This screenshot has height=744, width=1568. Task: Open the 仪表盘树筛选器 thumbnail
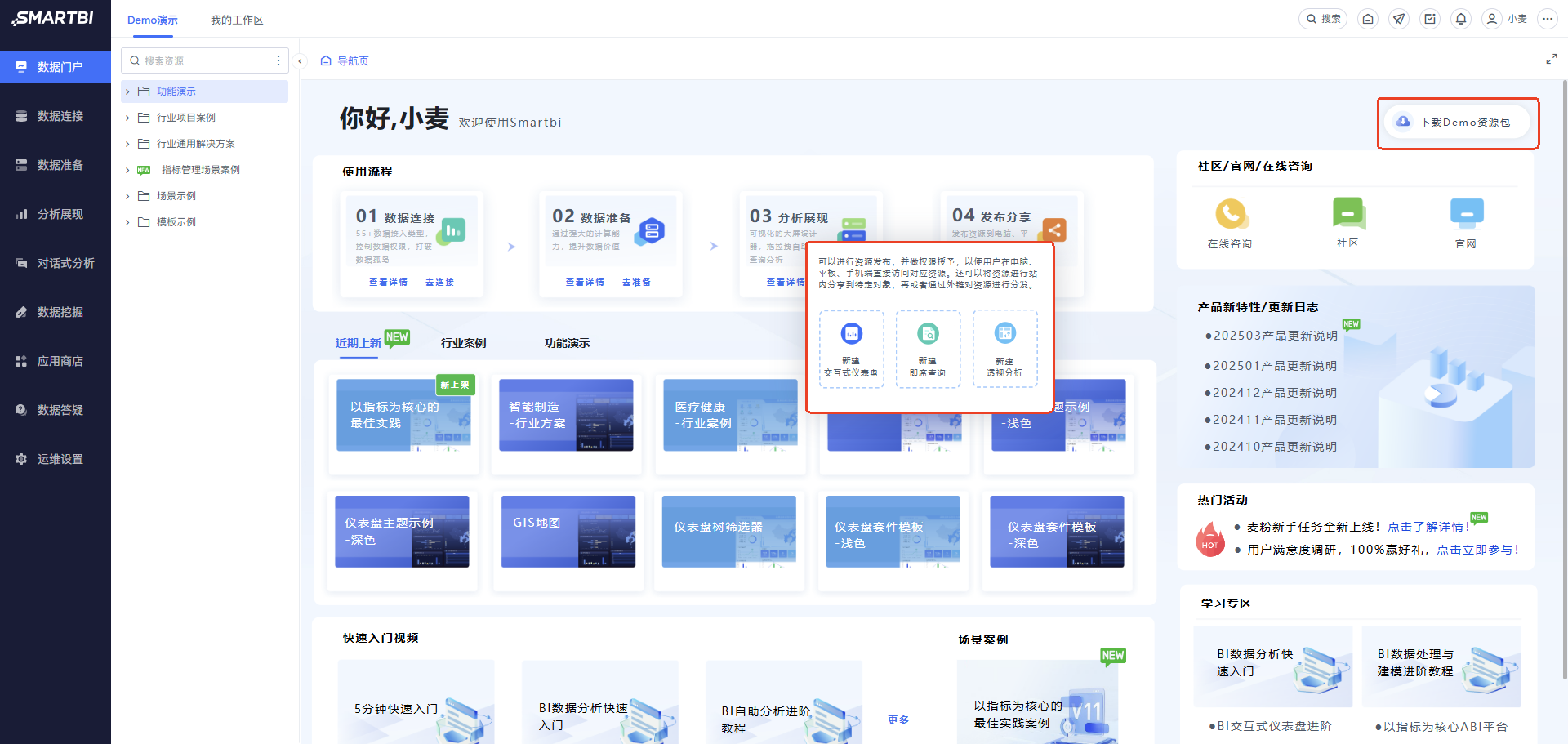coord(729,532)
